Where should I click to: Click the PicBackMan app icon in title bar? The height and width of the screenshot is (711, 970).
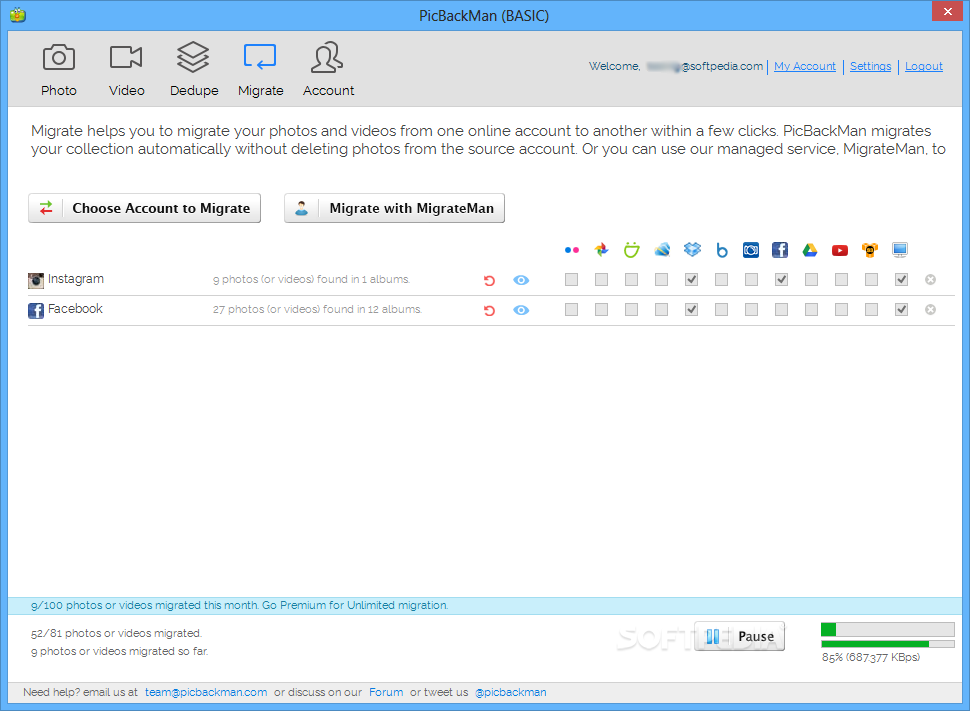tap(18, 15)
